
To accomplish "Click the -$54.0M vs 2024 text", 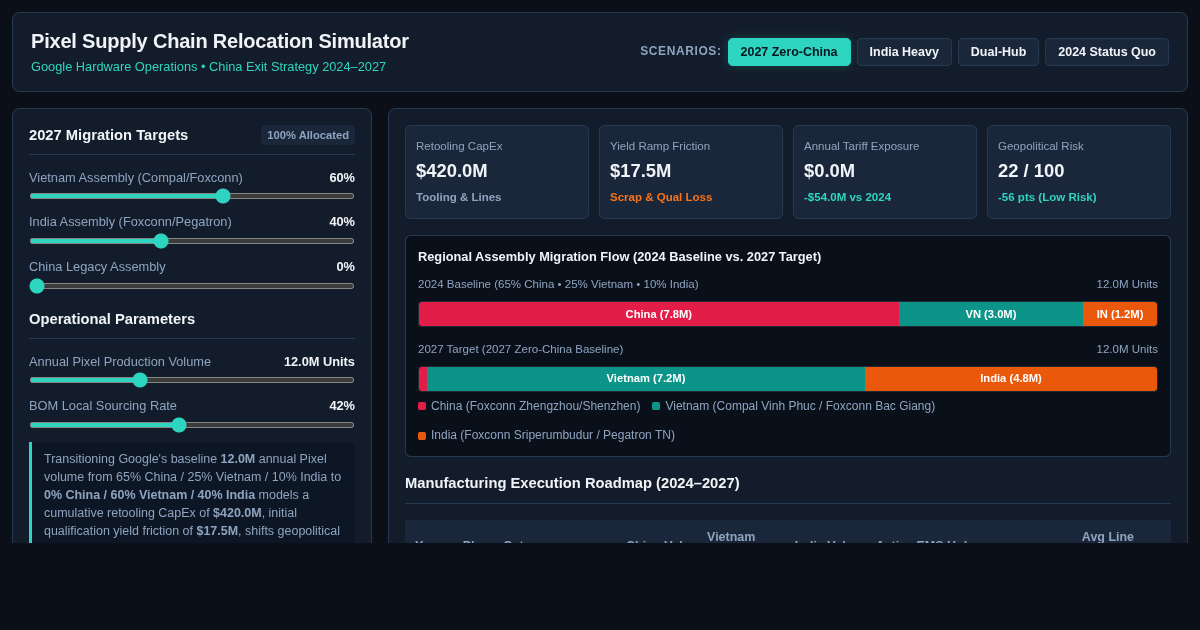I will tap(847, 197).
